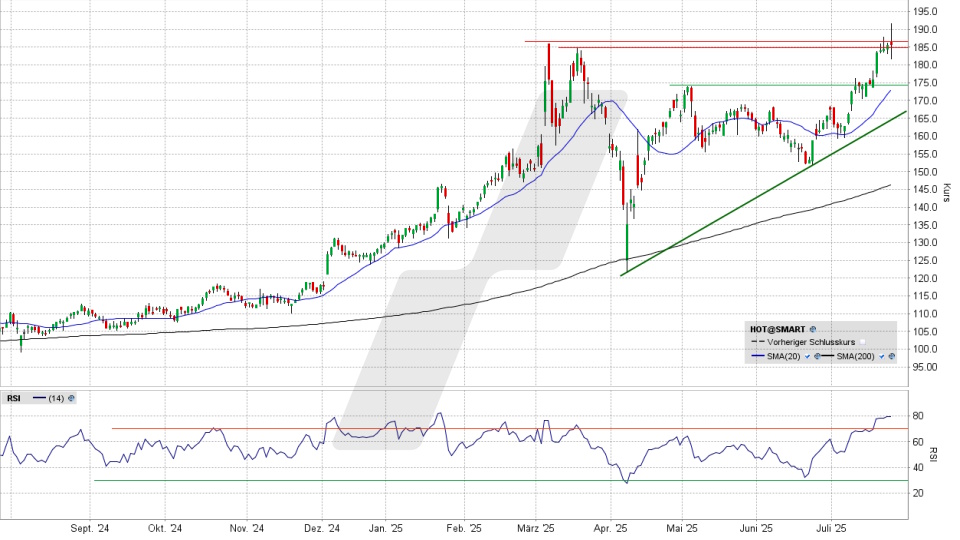Uncheck the SMA(20) checkbox
Viewport: 960px width, 540px height.
pyautogui.click(x=808, y=356)
